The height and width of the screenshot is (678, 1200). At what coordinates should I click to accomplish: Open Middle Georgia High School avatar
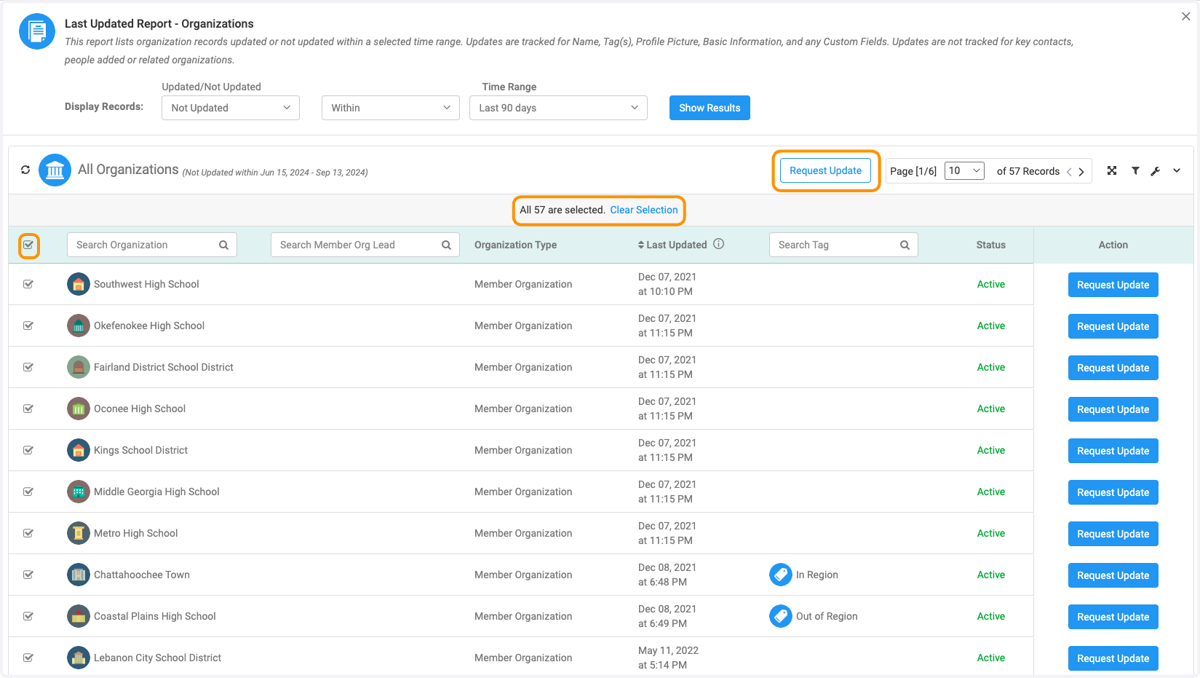pos(78,491)
